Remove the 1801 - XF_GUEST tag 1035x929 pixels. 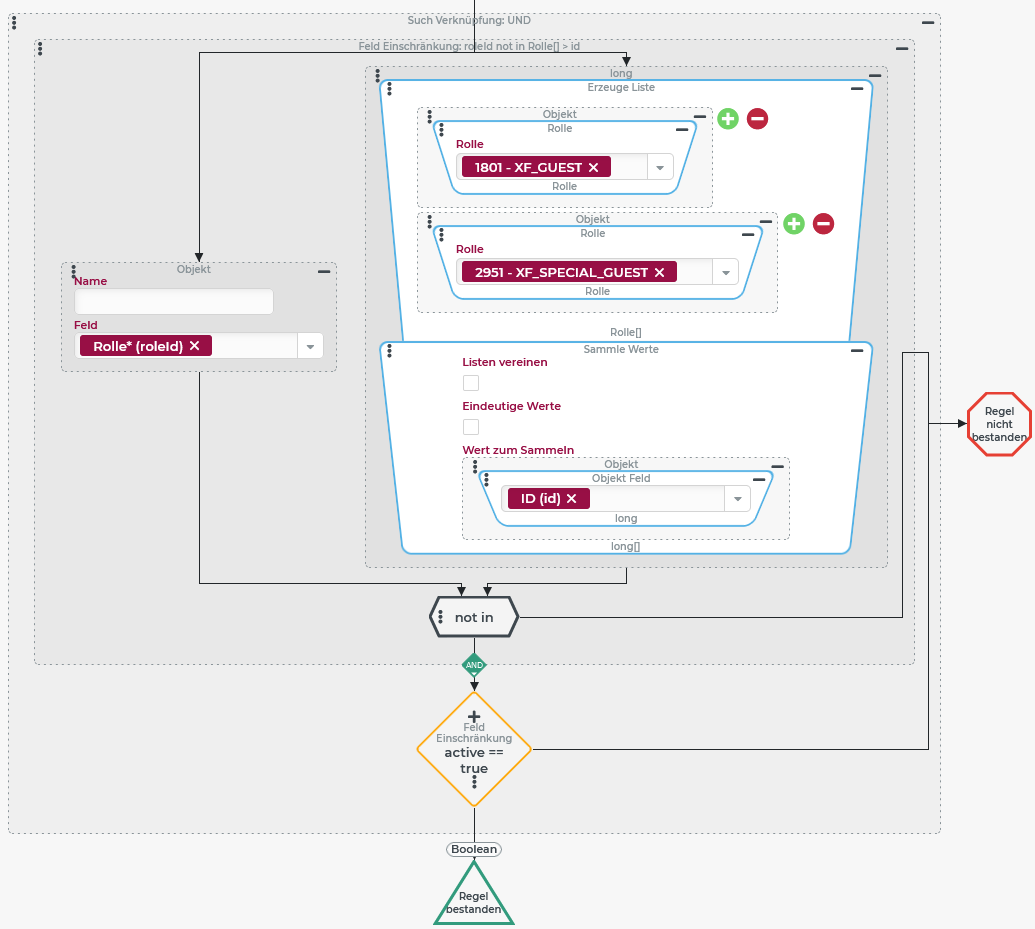(x=593, y=168)
